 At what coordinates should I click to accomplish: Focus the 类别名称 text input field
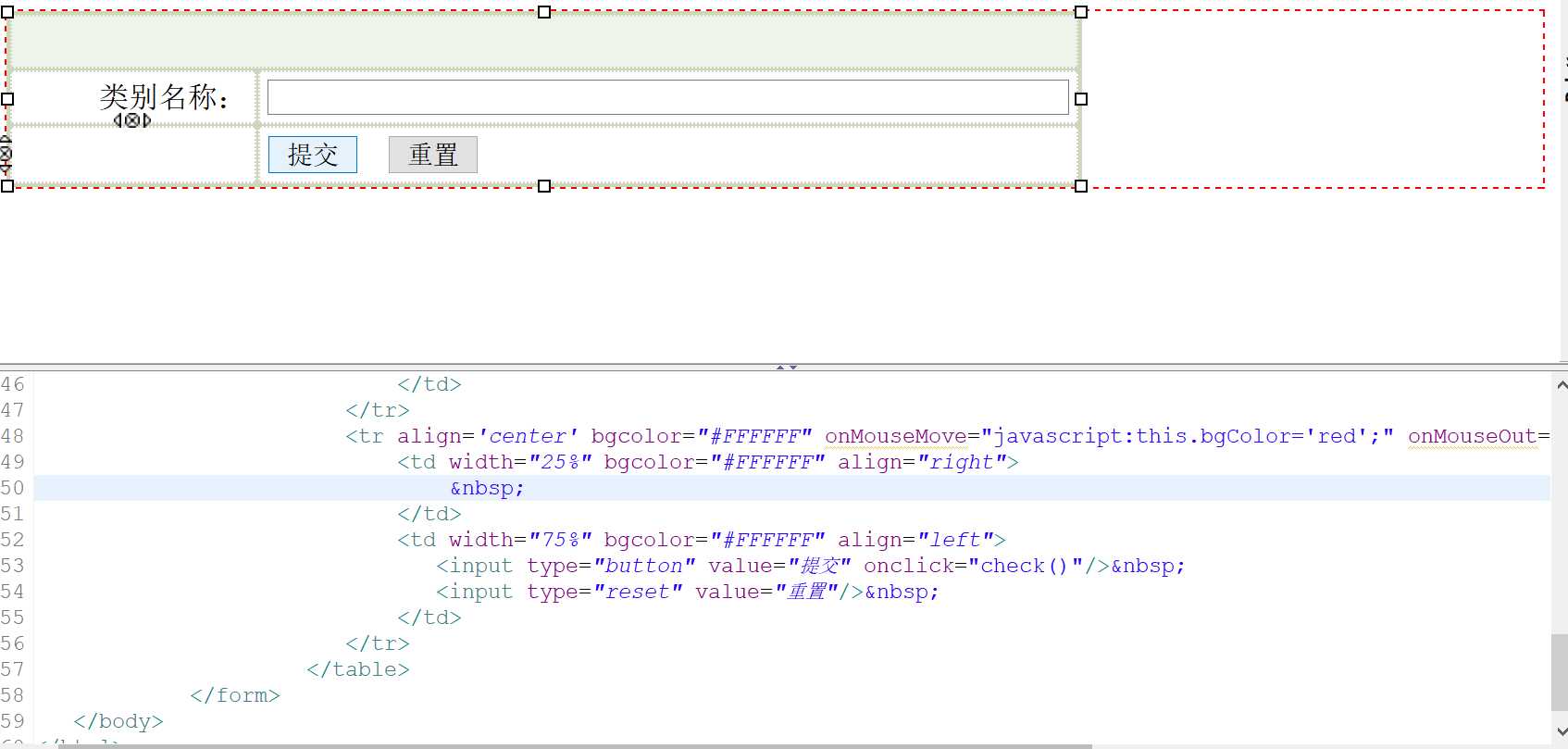click(x=668, y=97)
